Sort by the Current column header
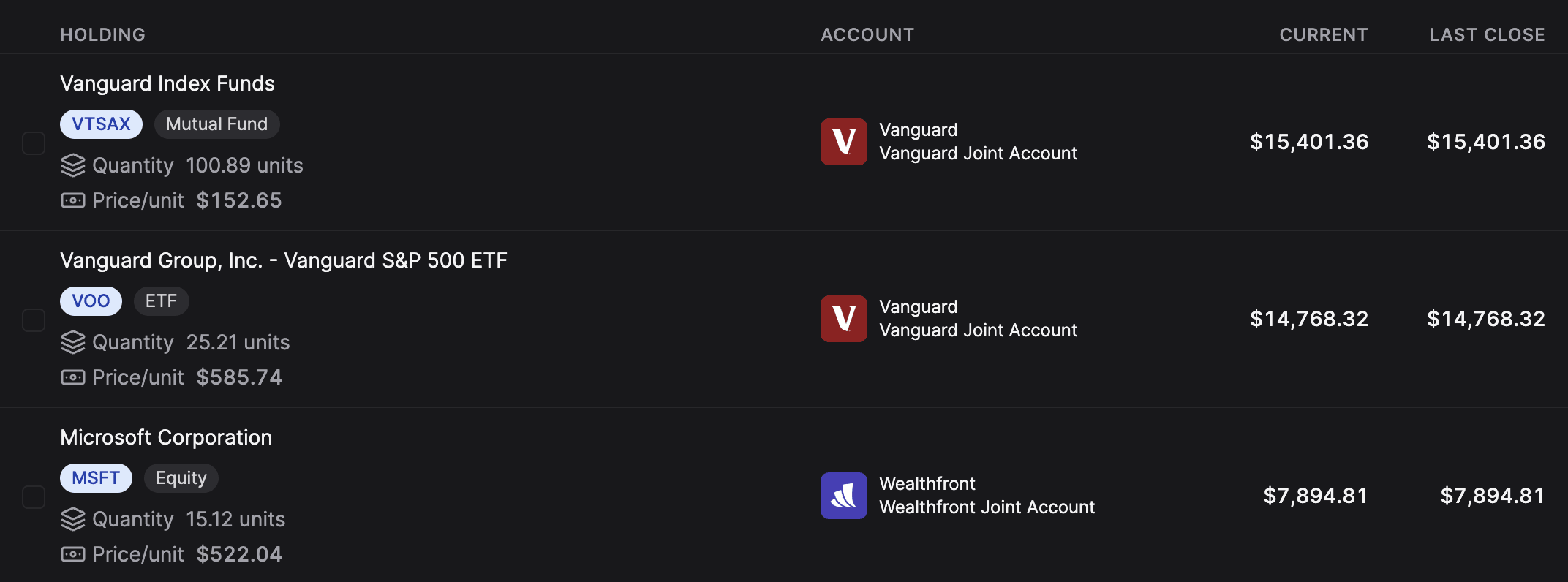This screenshot has width=1568, height=582. point(1323,34)
